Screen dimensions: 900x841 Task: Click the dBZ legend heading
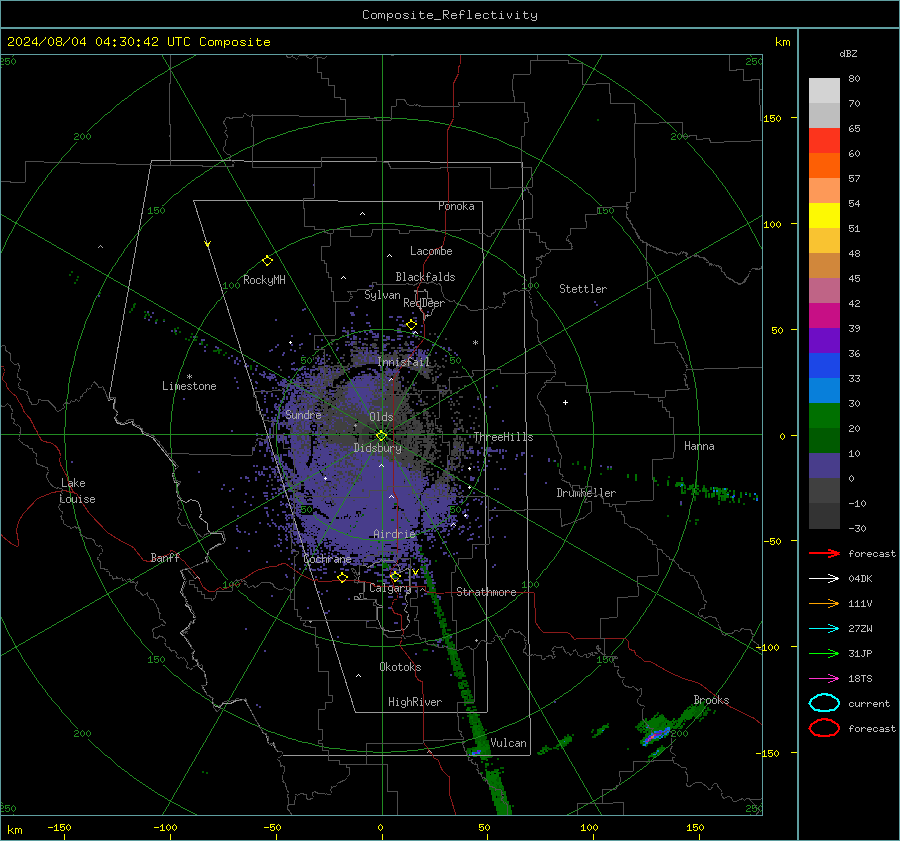coord(848,53)
